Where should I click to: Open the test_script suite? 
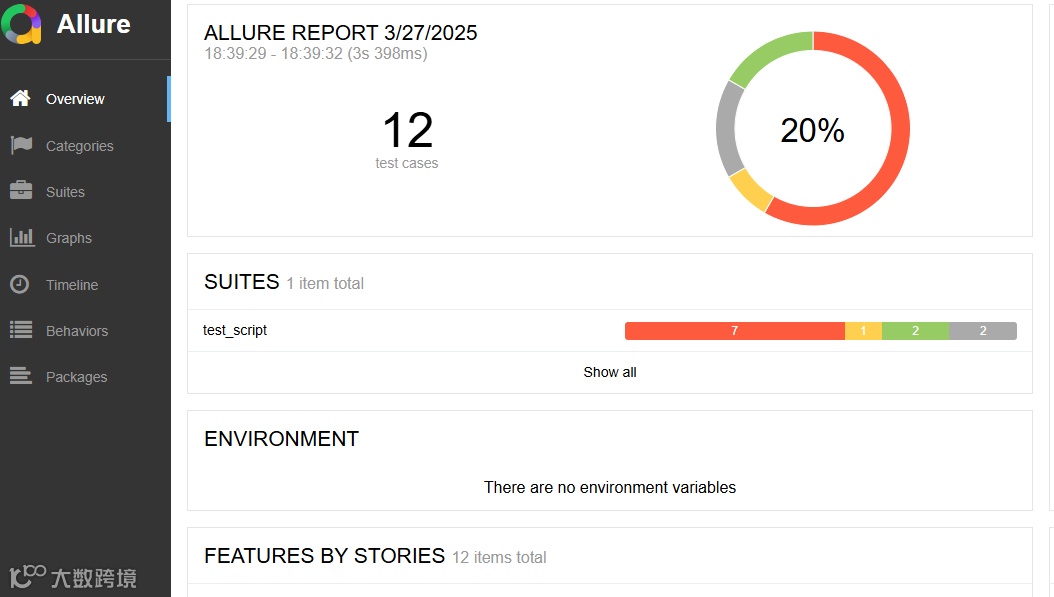pyautogui.click(x=235, y=330)
